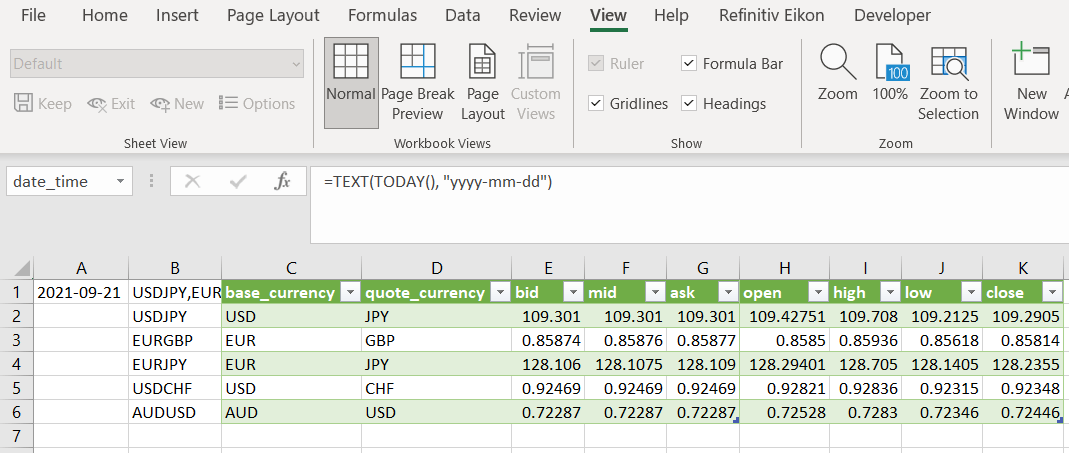Open the Data ribbon tab
Image resolution: width=1069 pixels, height=453 pixels.
pos(462,15)
